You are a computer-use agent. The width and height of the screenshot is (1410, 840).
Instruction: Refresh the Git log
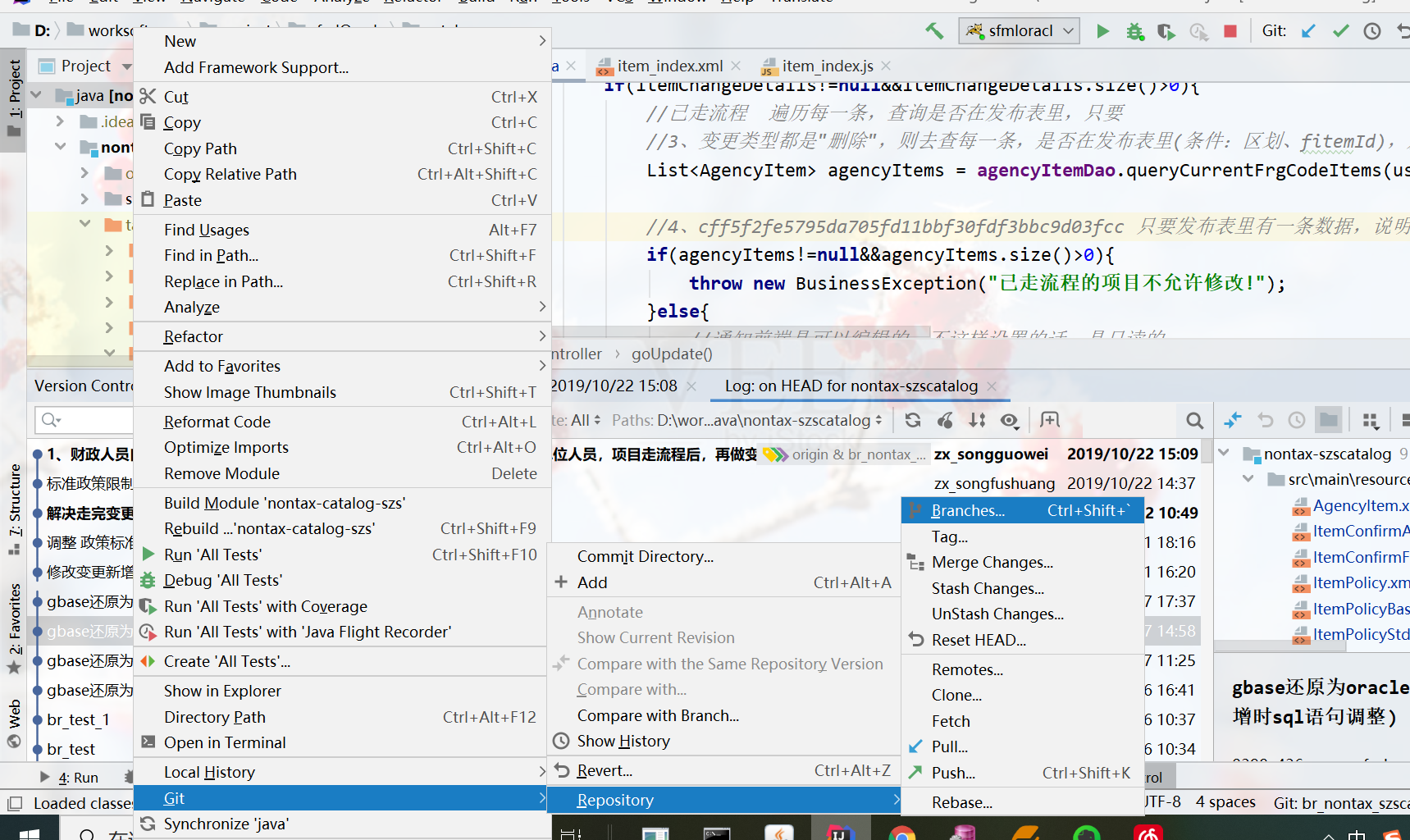912,421
